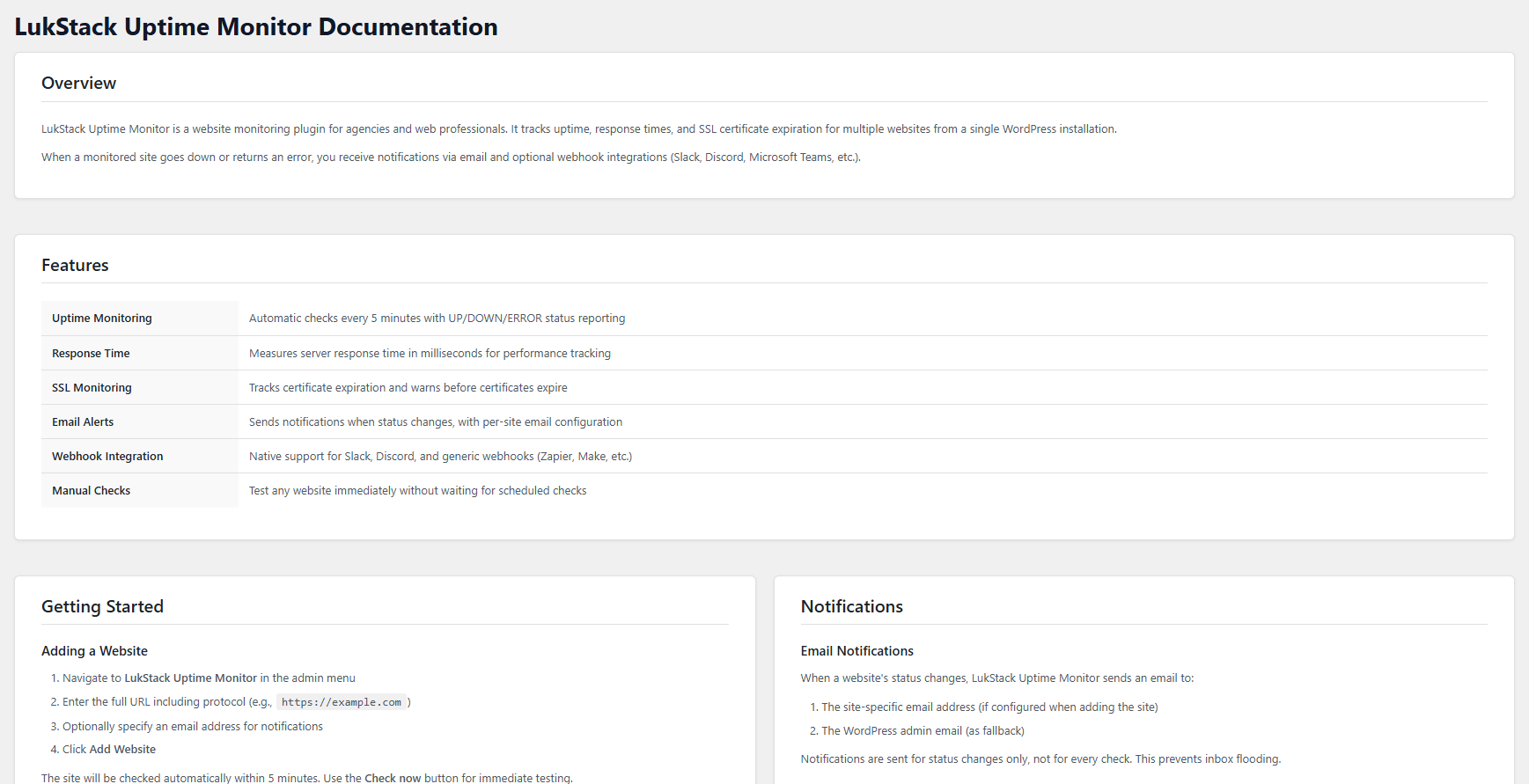Select the Uptime Monitoring feature row label

pyautogui.click(x=102, y=319)
